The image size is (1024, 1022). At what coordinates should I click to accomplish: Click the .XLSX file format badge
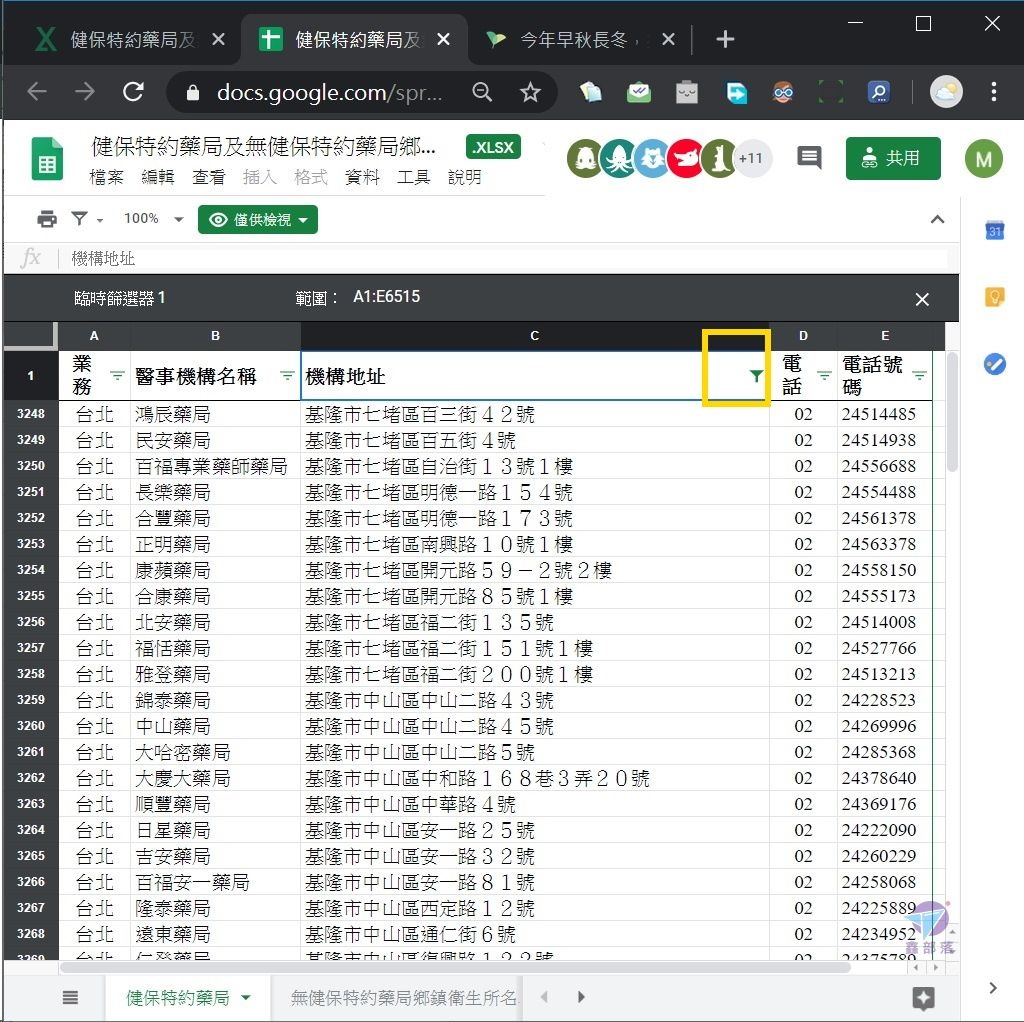coord(494,148)
